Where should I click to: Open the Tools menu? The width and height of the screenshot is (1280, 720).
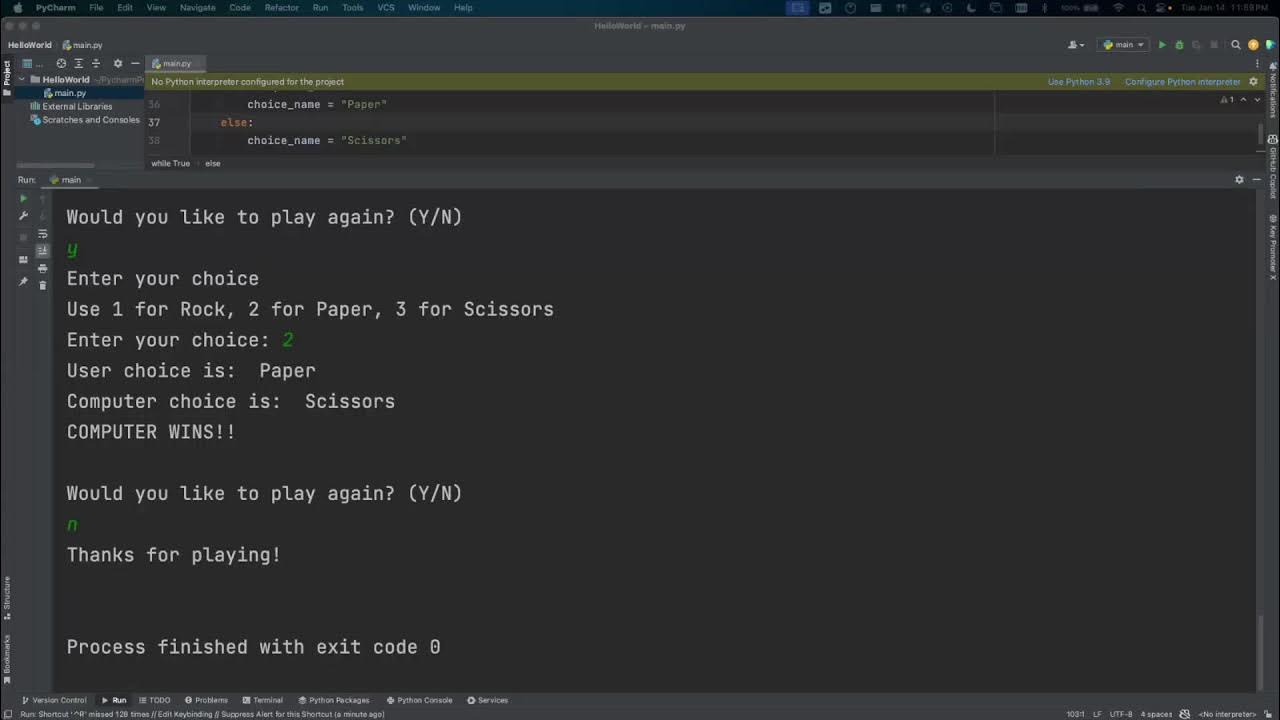point(353,7)
